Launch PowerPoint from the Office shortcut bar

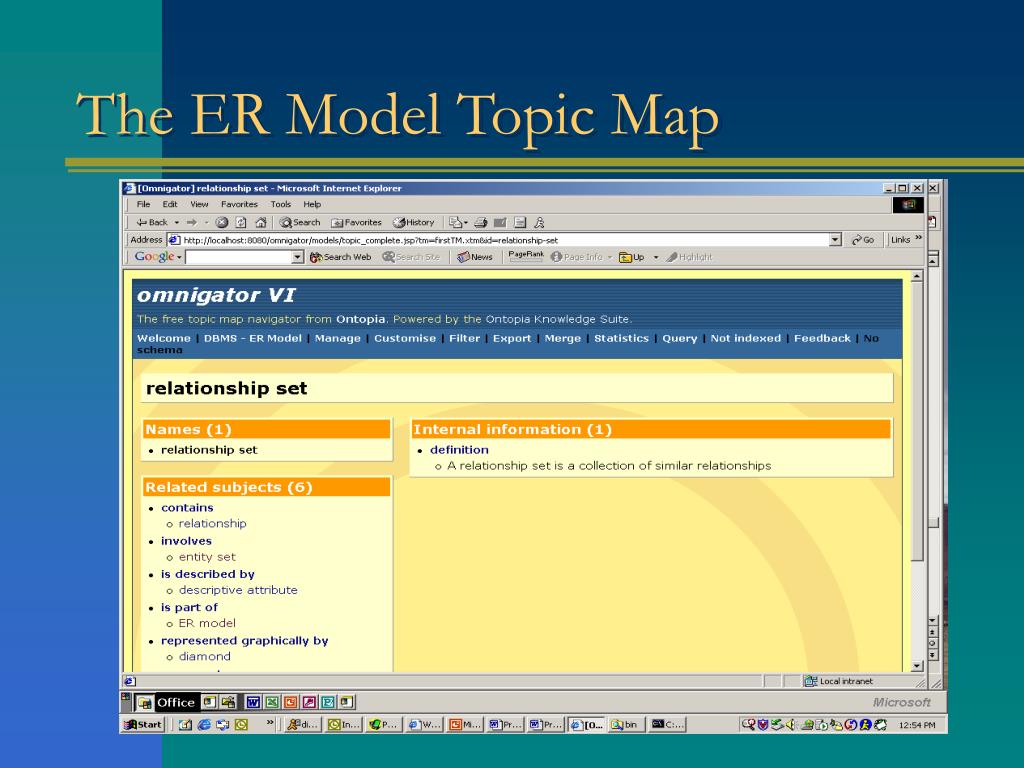click(x=291, y=702)
